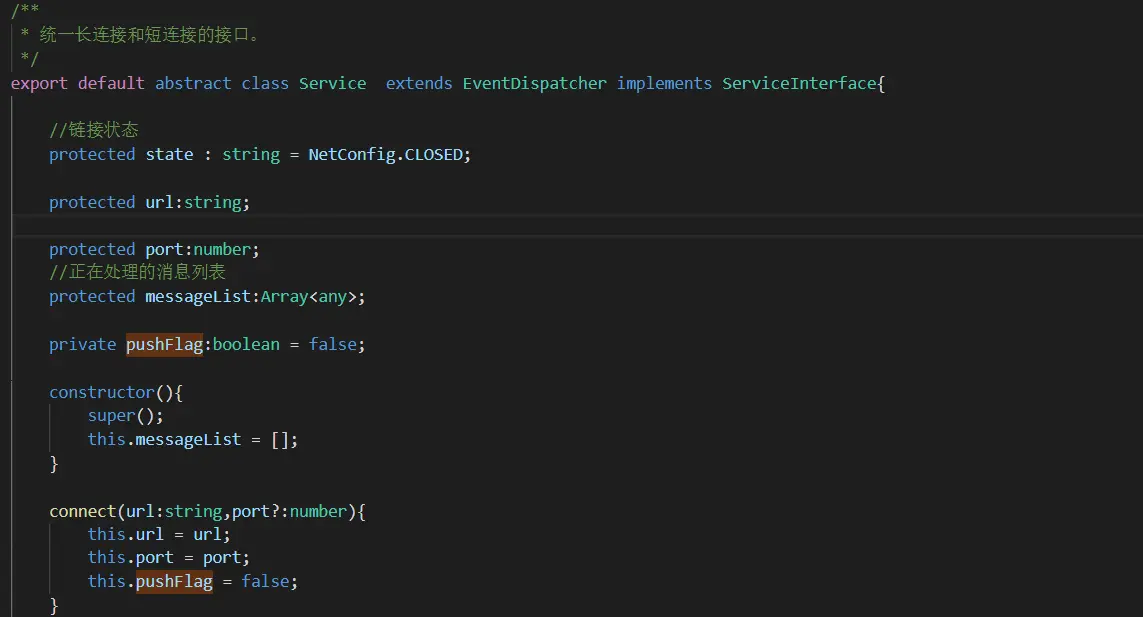The width and height of the screenshot is (1143, 617).
Task: Click the 'ServiceInterface' type name
Action: (x=799, y=84)
